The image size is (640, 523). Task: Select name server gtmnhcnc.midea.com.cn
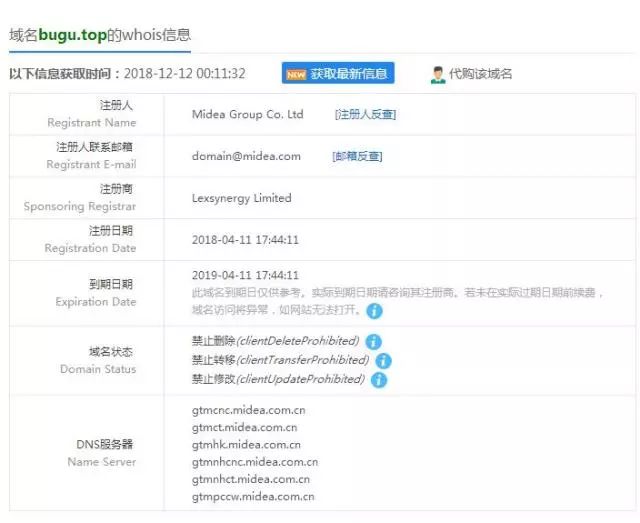255,462
